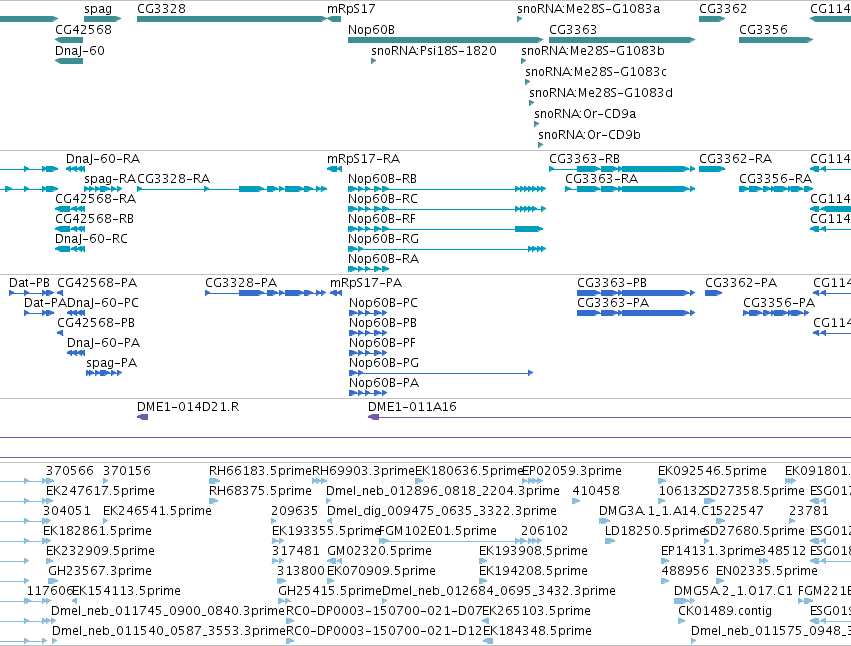Screen dimensions: 851x646
Task: Click the CG3328 gene label
Action: point(161,9)
